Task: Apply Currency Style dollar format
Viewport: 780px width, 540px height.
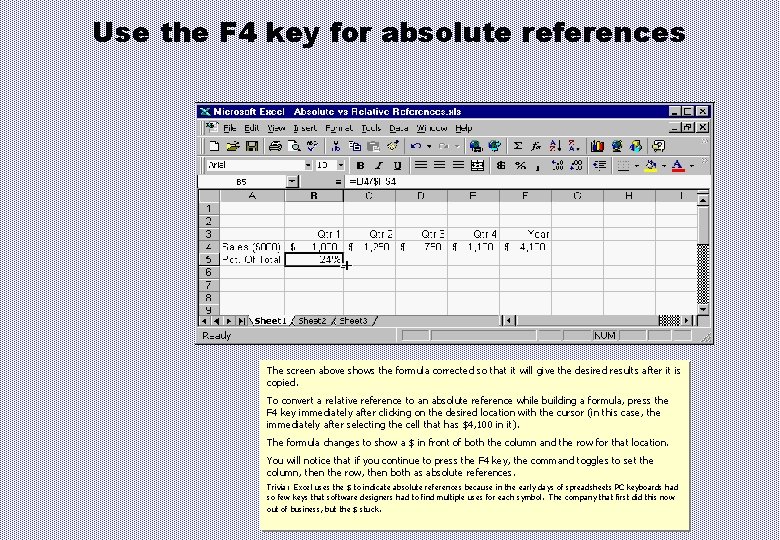Action: coord(501,166)
